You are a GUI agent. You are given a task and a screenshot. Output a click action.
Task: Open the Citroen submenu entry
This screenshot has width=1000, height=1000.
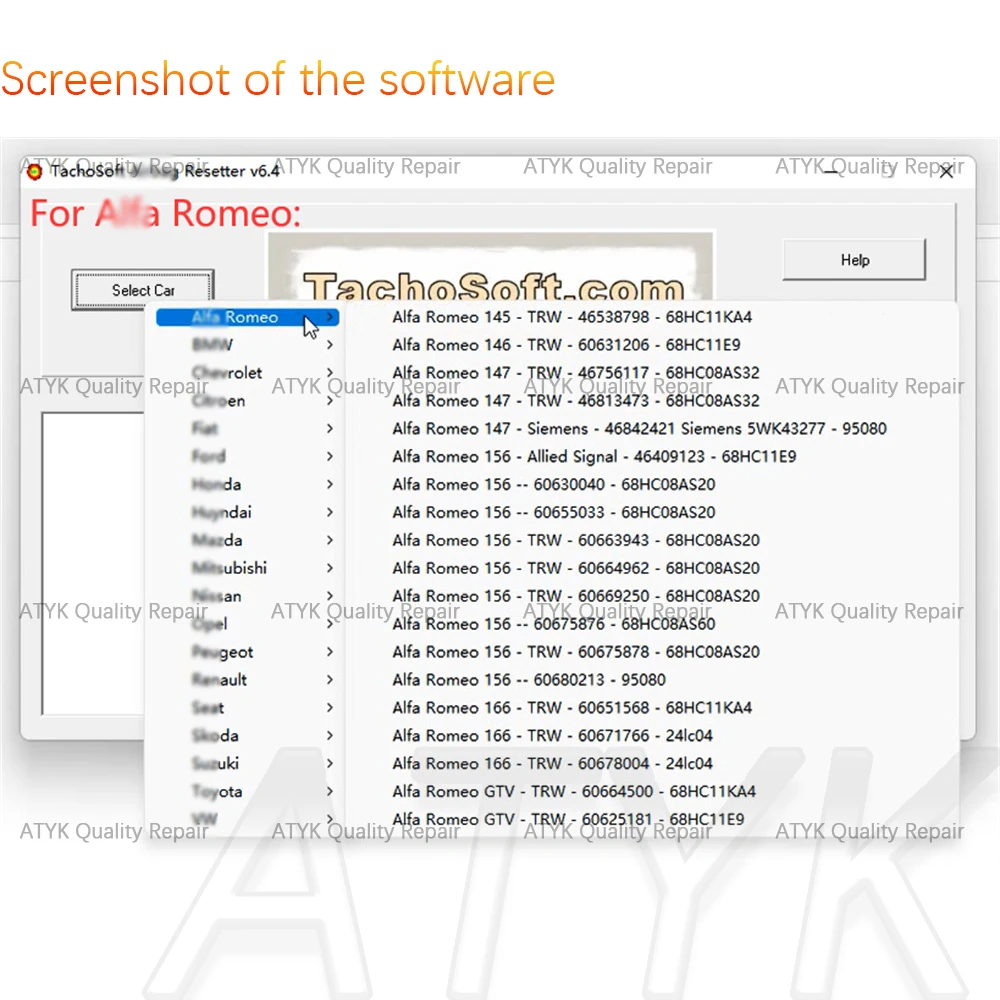(247, 401)
